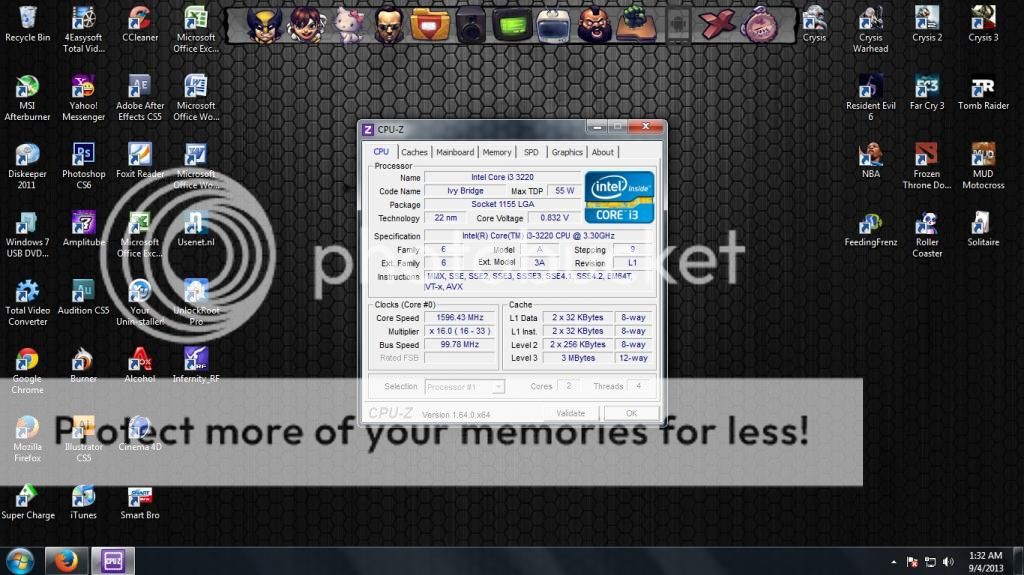This screenshot has width=1024, height=575.
Task: Open the volume tray icon
Action: (948, 562)
